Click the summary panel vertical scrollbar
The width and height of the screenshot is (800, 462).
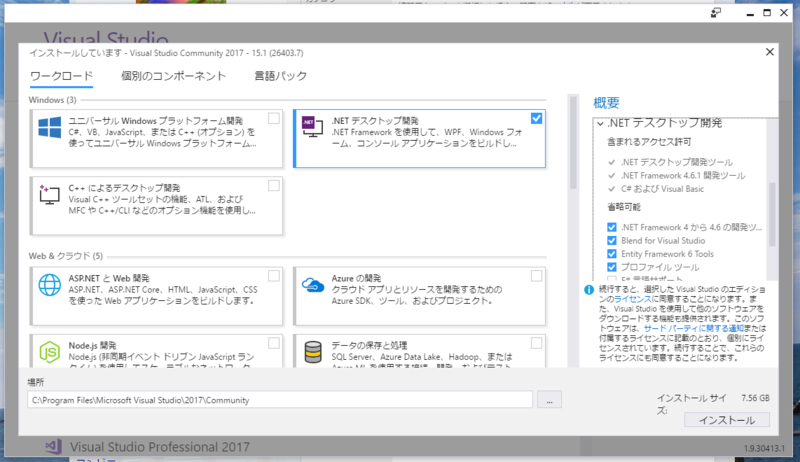point(772,214)
